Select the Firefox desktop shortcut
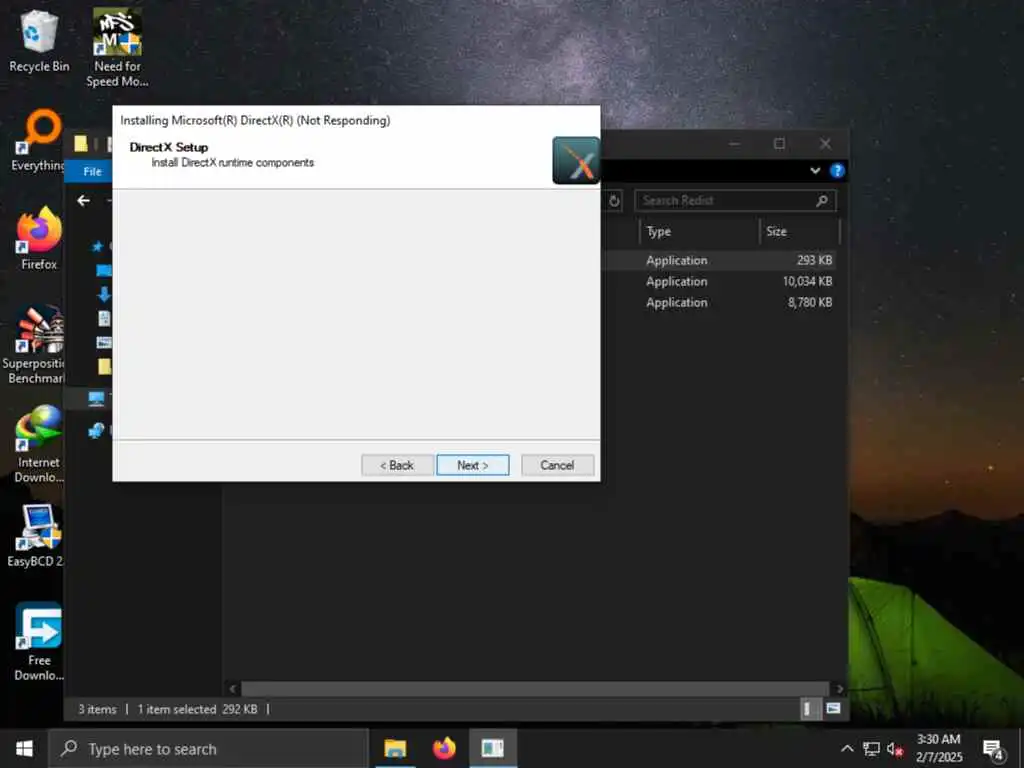Viewport: 1024px width, 768px height. click(39, 239)
